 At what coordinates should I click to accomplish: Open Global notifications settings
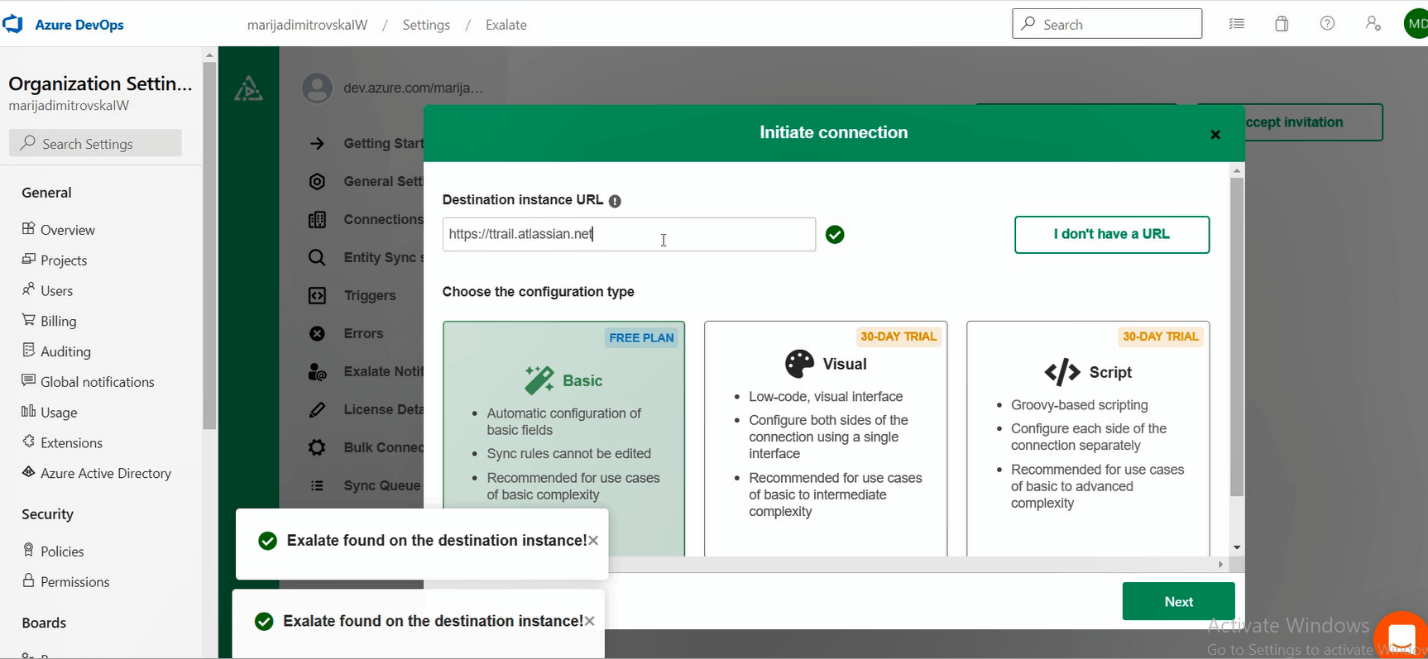coord(97,381)
